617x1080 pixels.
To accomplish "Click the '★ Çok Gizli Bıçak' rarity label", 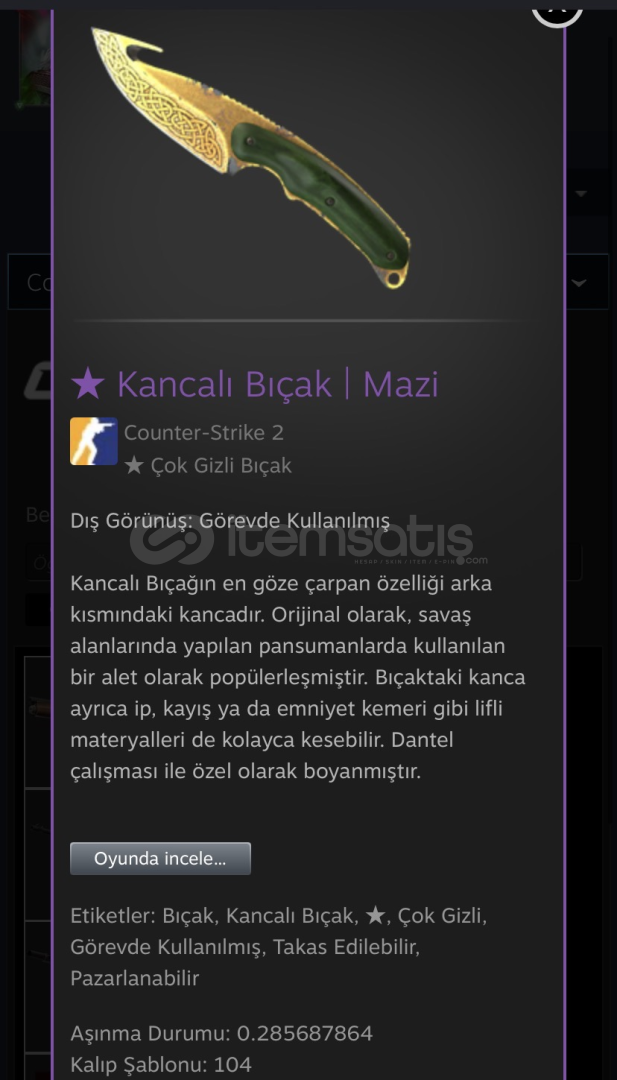I will point(208,466).
